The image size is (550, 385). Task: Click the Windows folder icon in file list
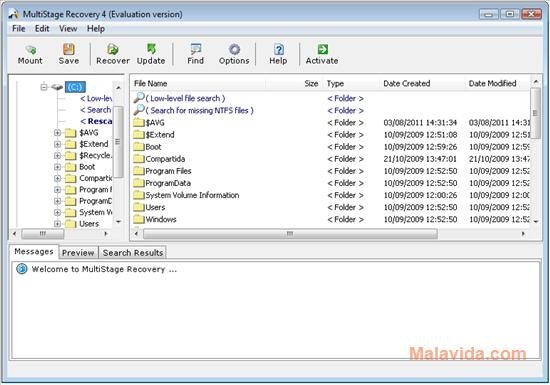(x=139, y=219)
